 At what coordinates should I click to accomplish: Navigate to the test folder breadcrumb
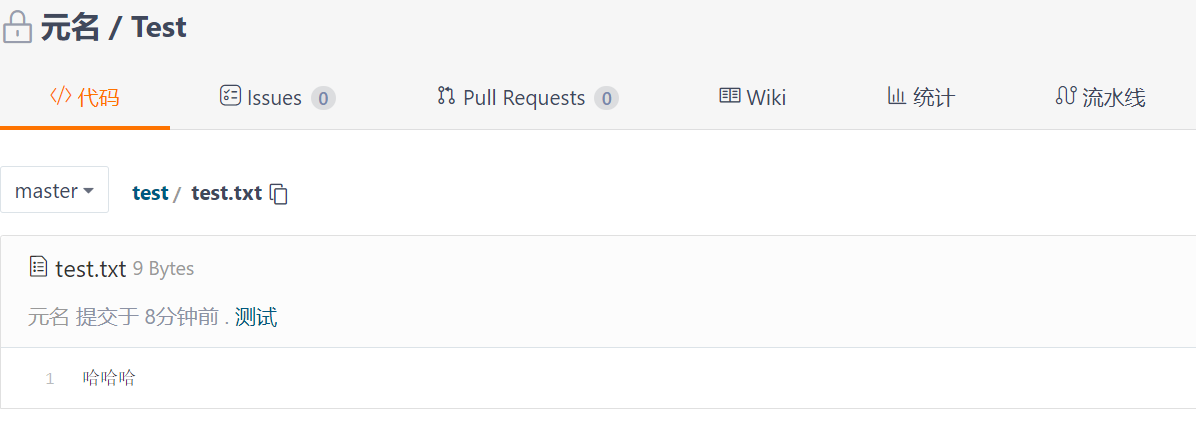point(150,193)
